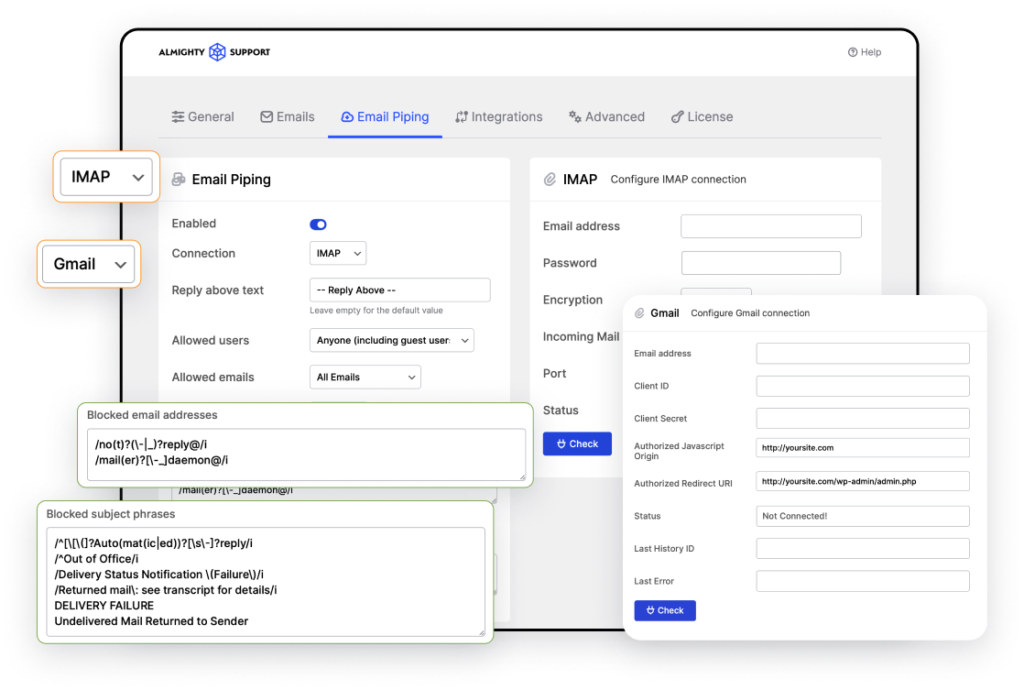The width and height of the screenshot is (1024, 690).
Task: Click the Blocked subject phrases textarea
Action: (266, 582)
